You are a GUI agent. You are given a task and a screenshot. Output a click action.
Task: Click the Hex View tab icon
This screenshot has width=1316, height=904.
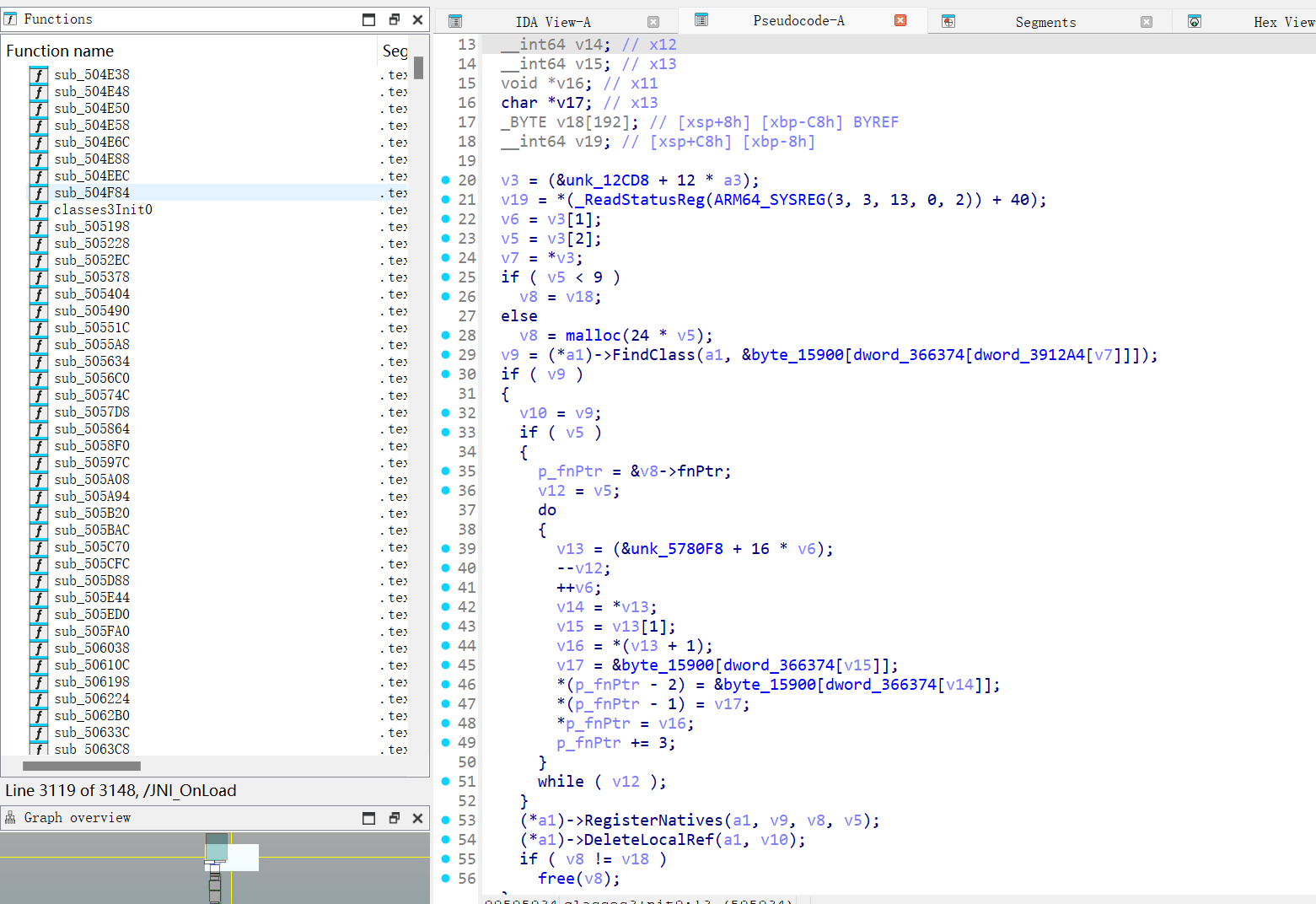click(x=1195, y=22)
